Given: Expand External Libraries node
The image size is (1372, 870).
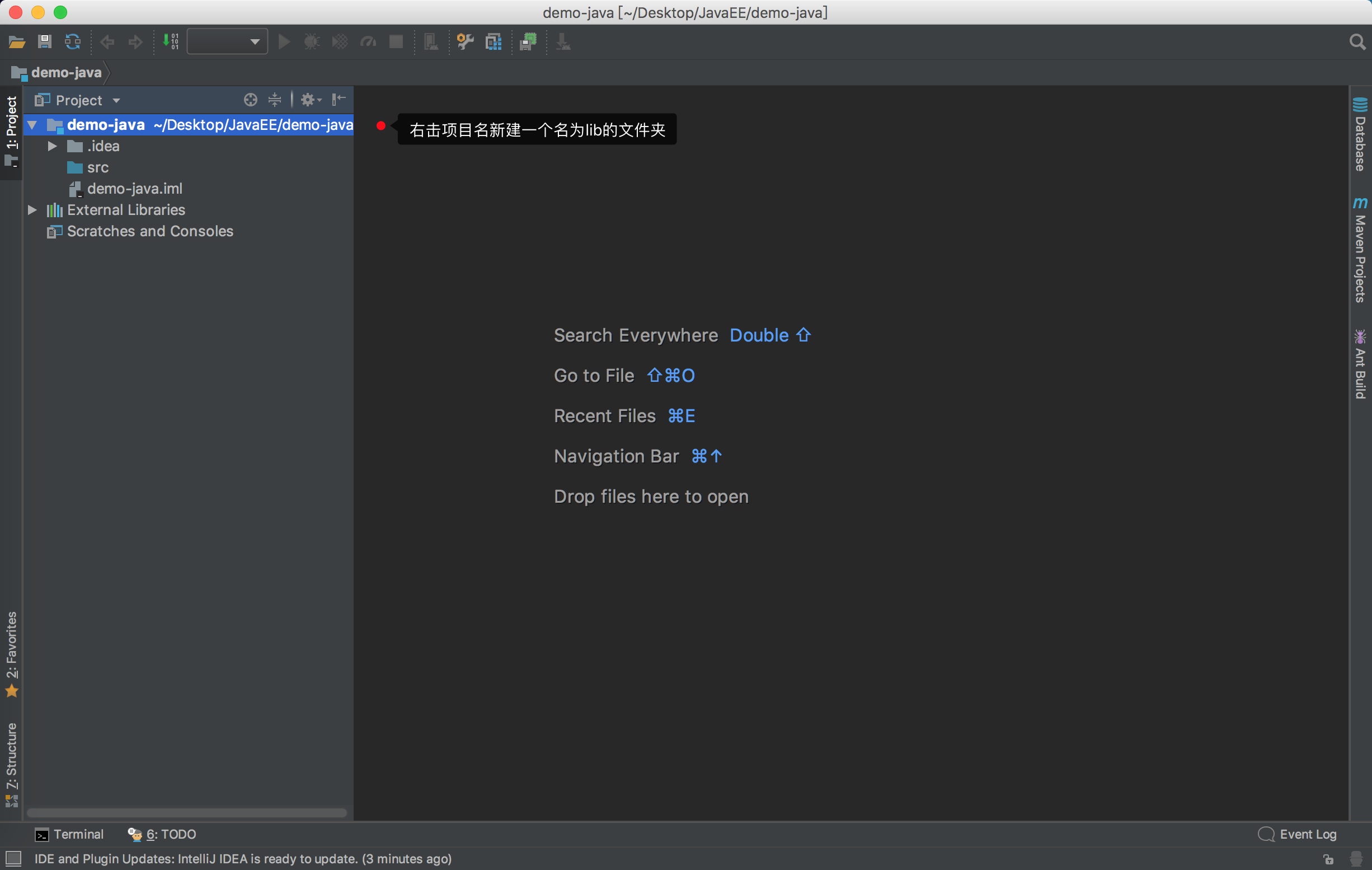Looking at the screenshot, I should [x=32, y=210].
